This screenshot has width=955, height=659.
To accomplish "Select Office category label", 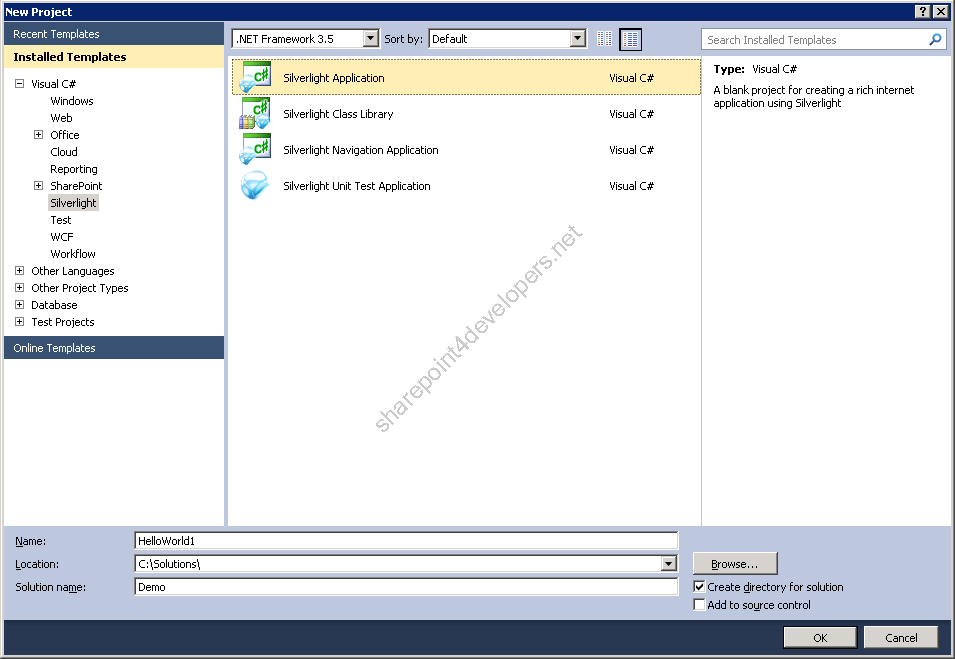I will 65,135.
